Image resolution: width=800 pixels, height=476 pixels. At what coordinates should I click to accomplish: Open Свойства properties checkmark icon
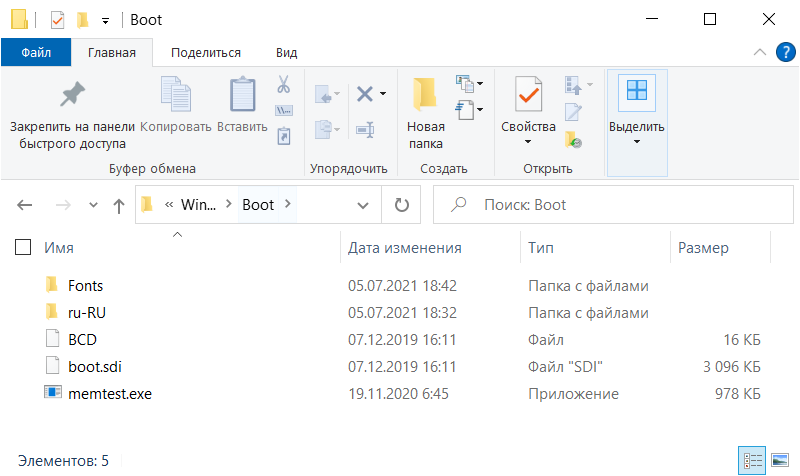tap(528, 94)
